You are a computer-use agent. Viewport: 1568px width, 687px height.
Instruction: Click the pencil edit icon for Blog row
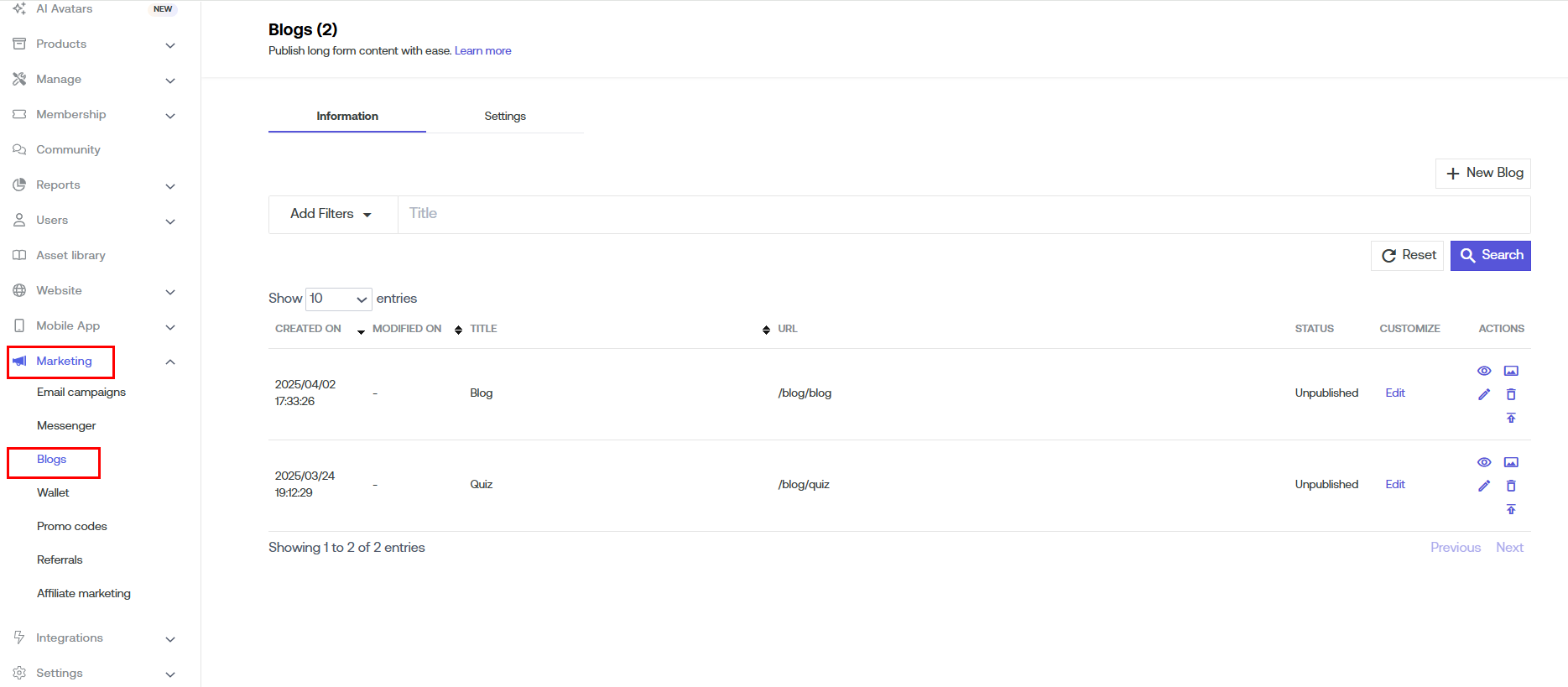[1483, 394]
